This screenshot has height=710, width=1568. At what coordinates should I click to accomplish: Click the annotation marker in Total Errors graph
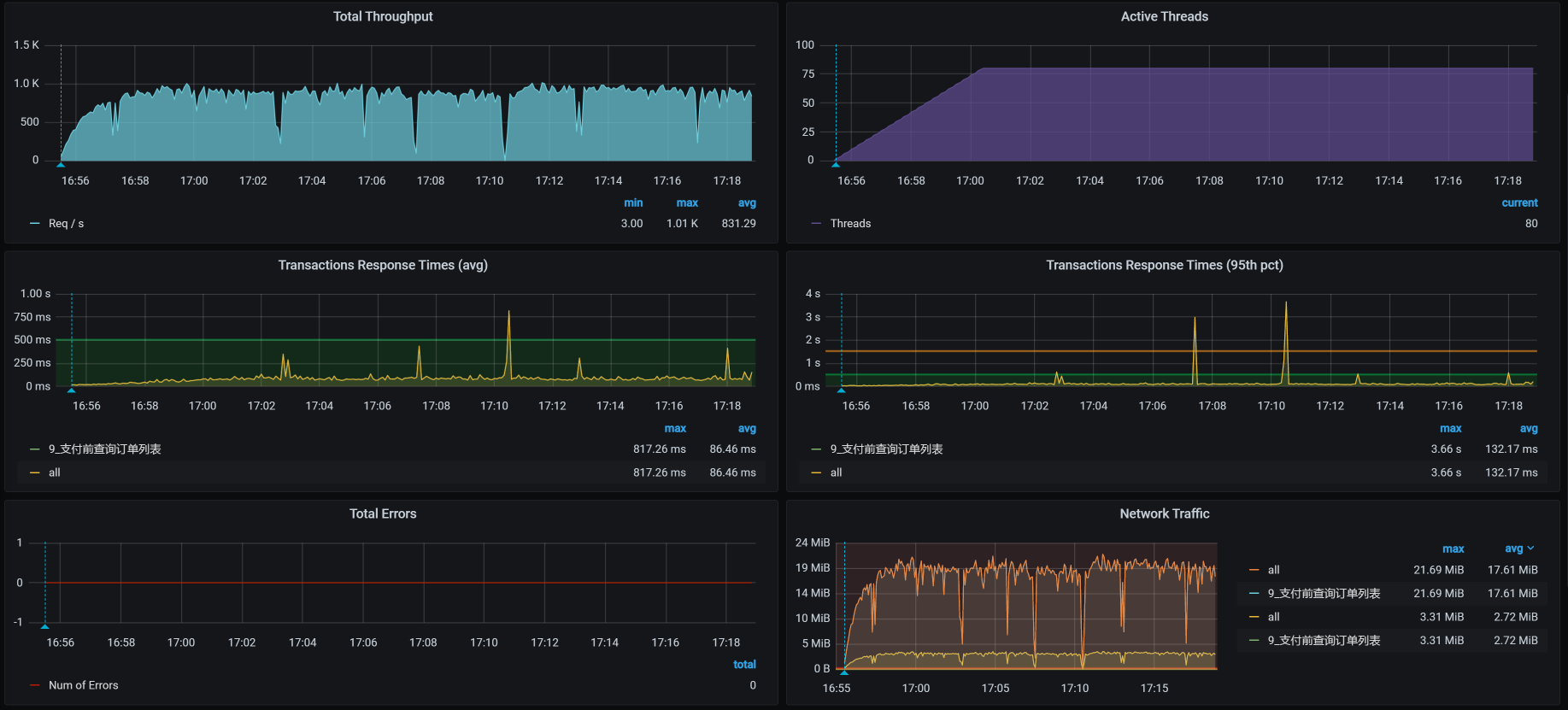45,625
